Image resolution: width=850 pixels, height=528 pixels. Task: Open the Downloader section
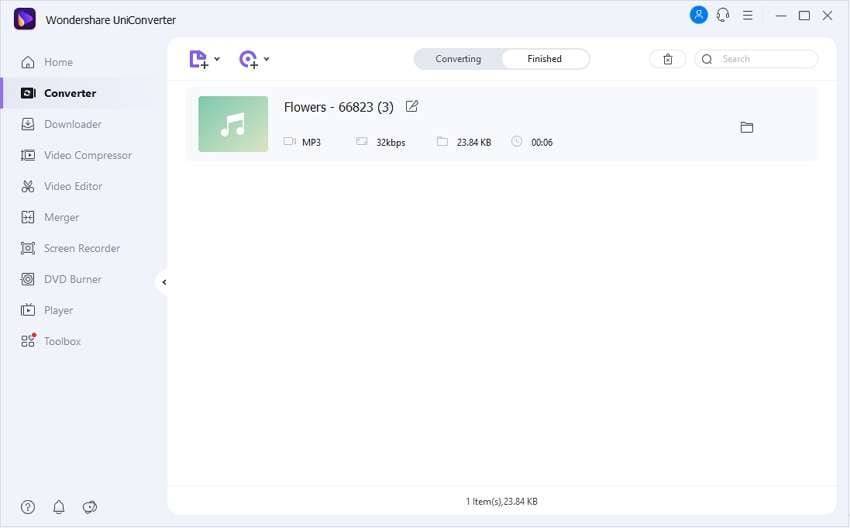[x=72, y=124]
